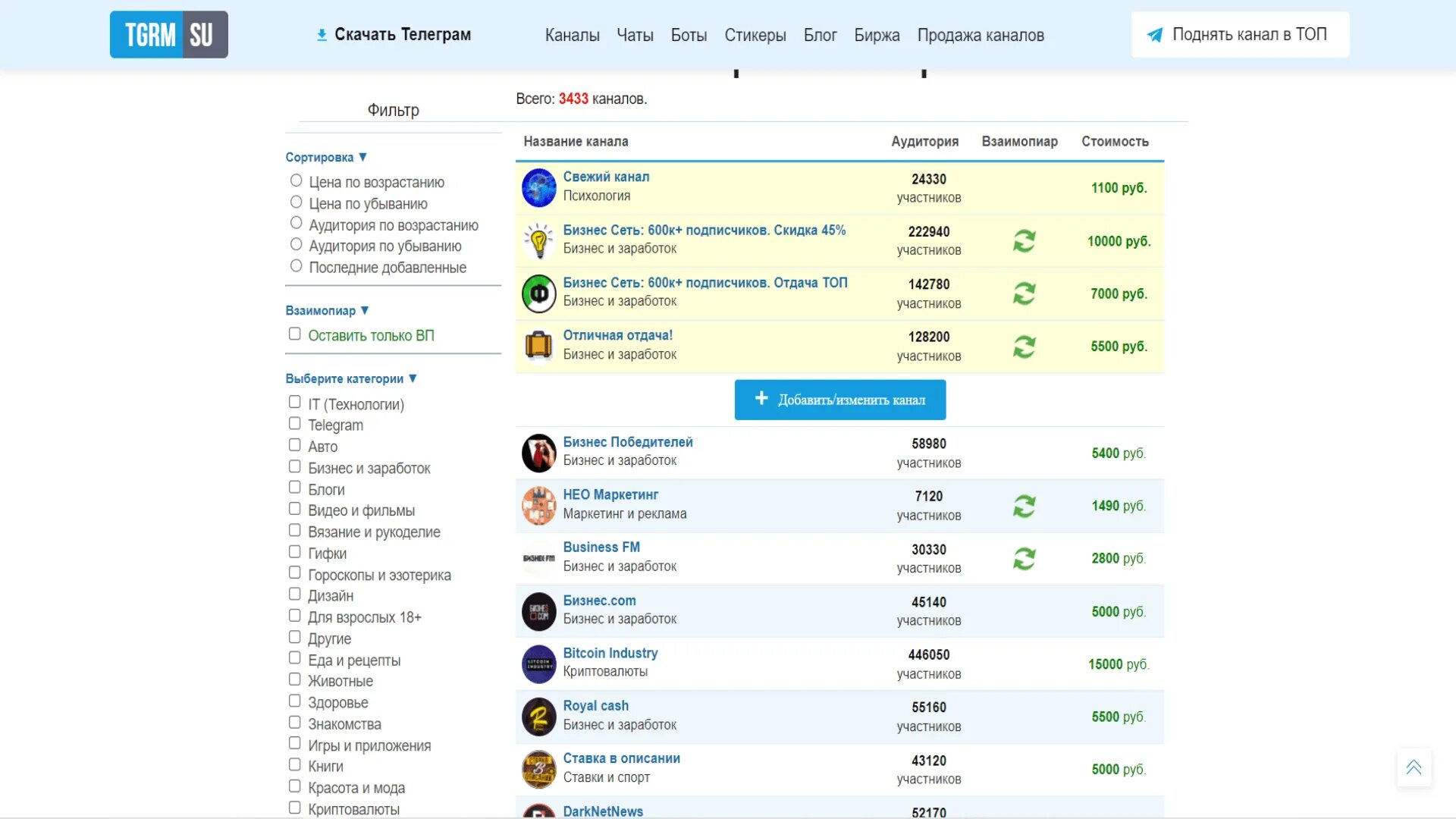
Task: Select the Цена по возрастанию radio button
Action: 297,181
